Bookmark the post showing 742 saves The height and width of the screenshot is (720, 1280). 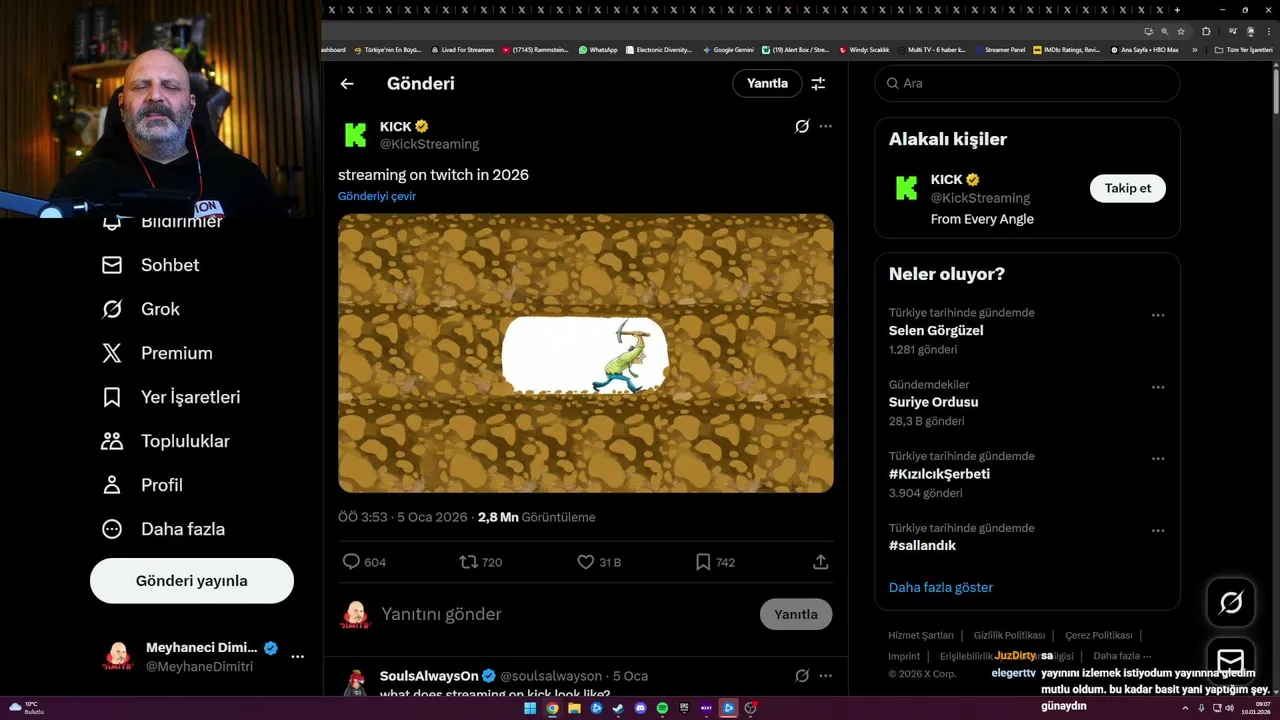703,562
